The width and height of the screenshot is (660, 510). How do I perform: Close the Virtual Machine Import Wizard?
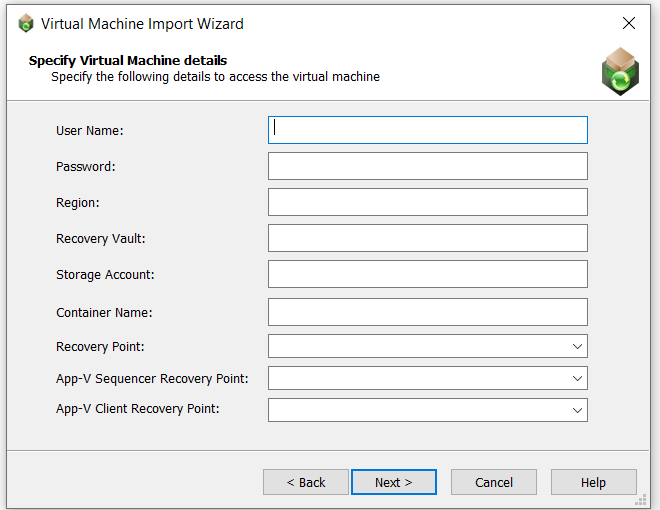628,24
